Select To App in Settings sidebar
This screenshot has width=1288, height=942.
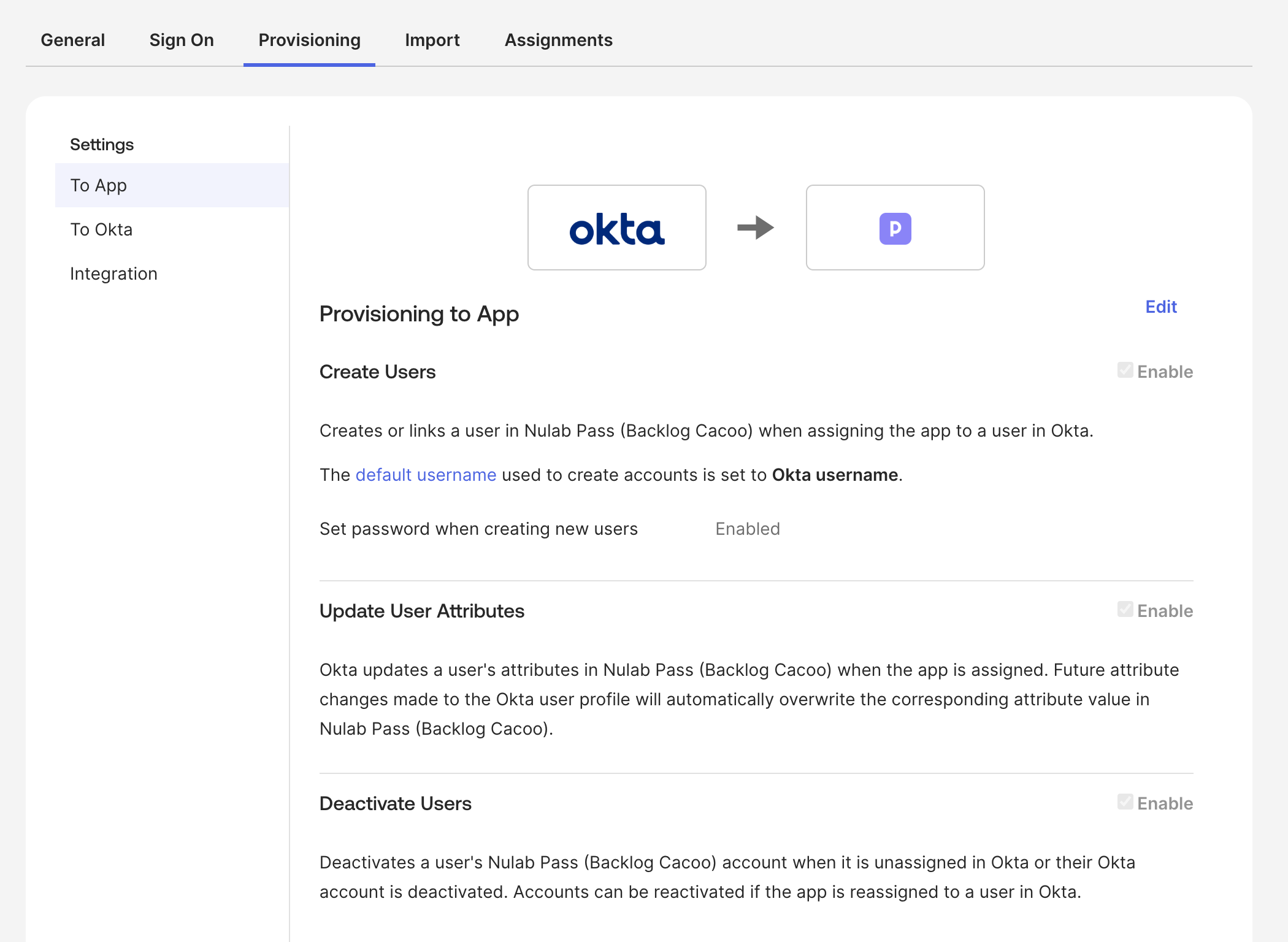tap(172, 185)
